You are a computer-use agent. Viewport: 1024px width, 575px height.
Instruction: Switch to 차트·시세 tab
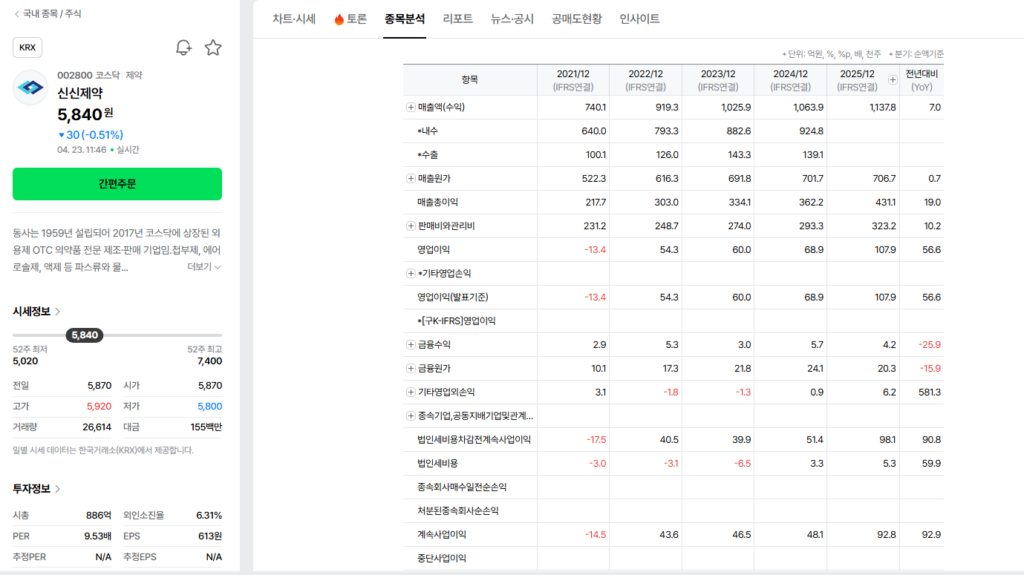[294, 19]
